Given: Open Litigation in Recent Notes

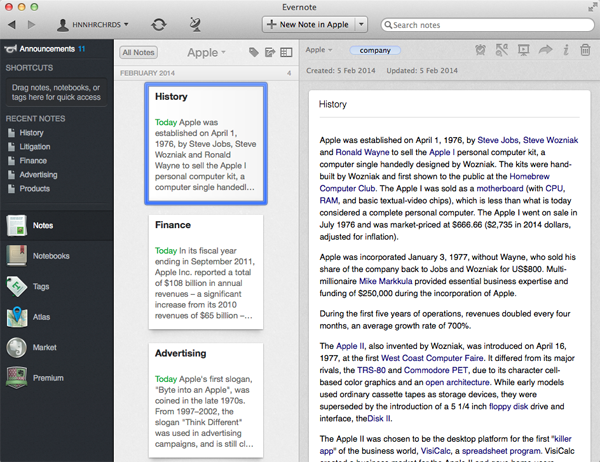Looking at the screenshot, I should pos(35,147).
